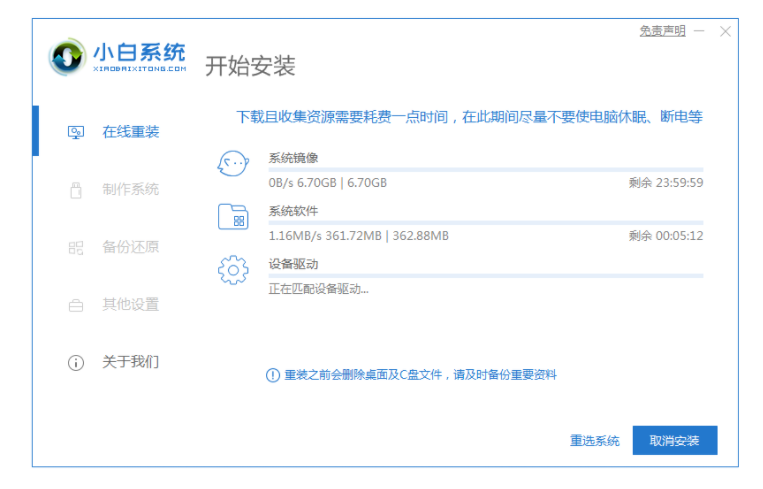Click the 系统镜像 download progress bar
Viewport: 763px width, 489px height.
[x=485, y=170]
